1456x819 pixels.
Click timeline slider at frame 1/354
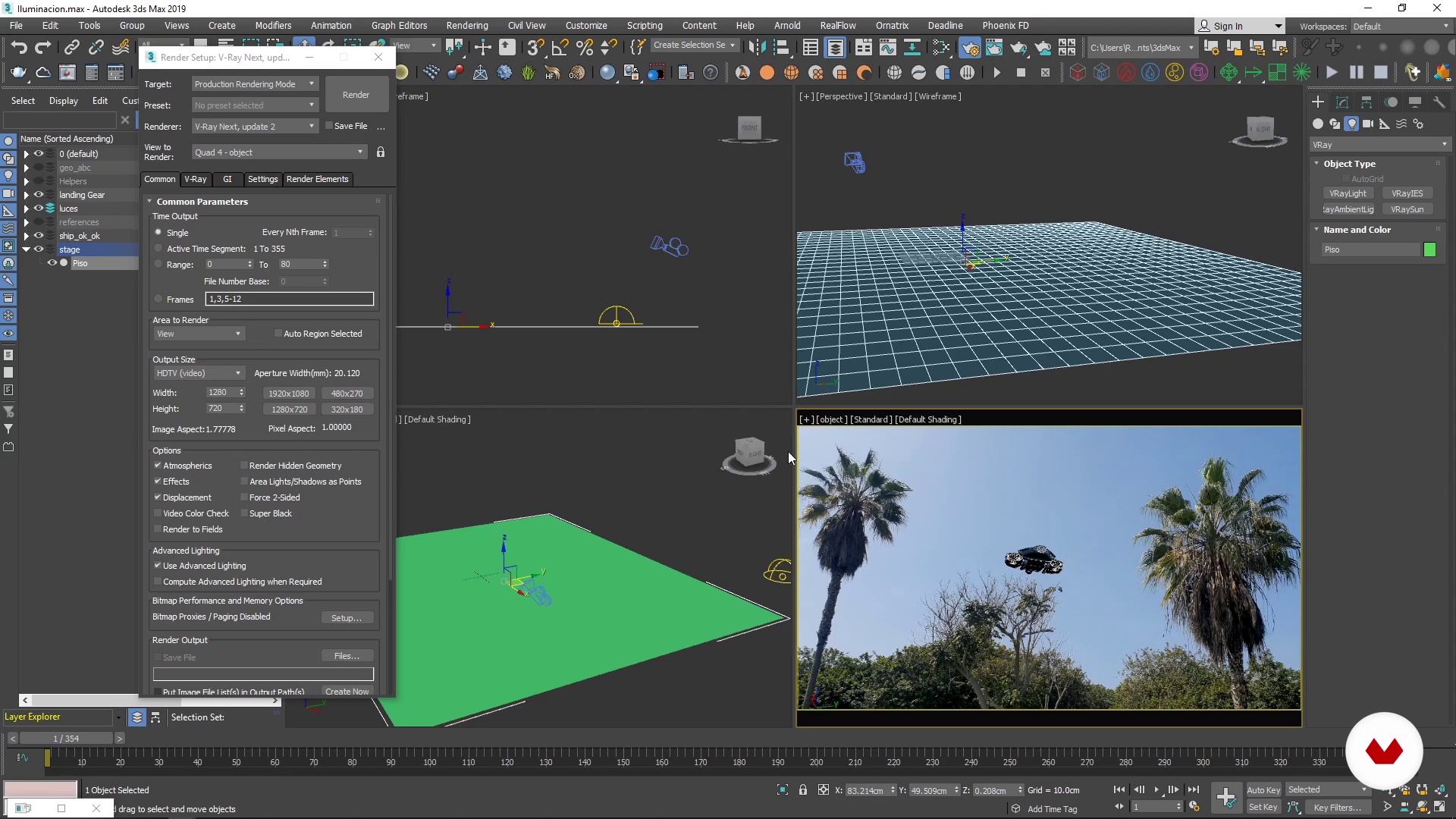point(66,739)
